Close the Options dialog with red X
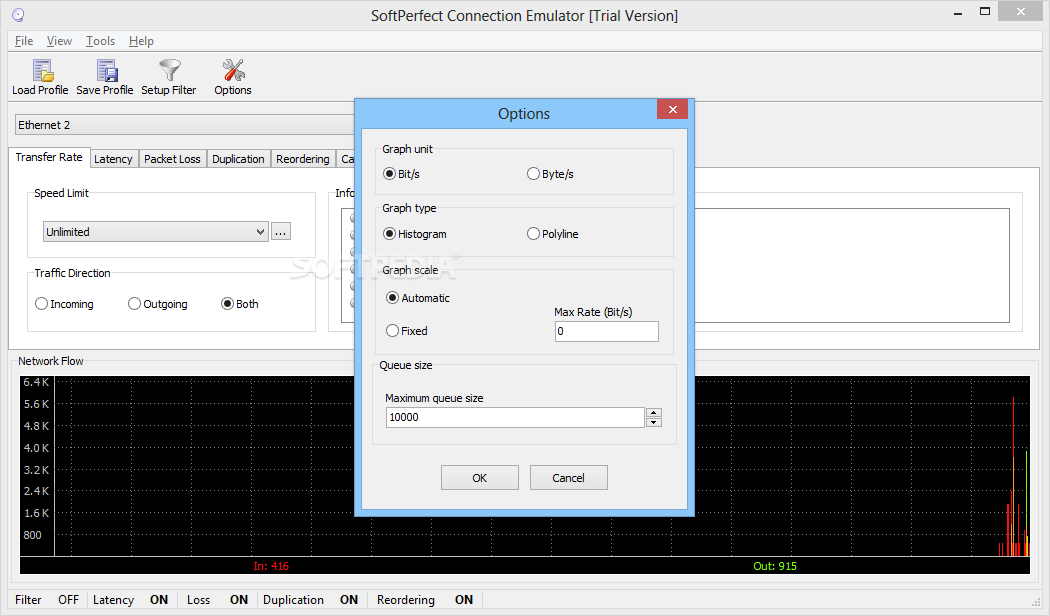The image size is (1050, 616). [x=672, y=109]
